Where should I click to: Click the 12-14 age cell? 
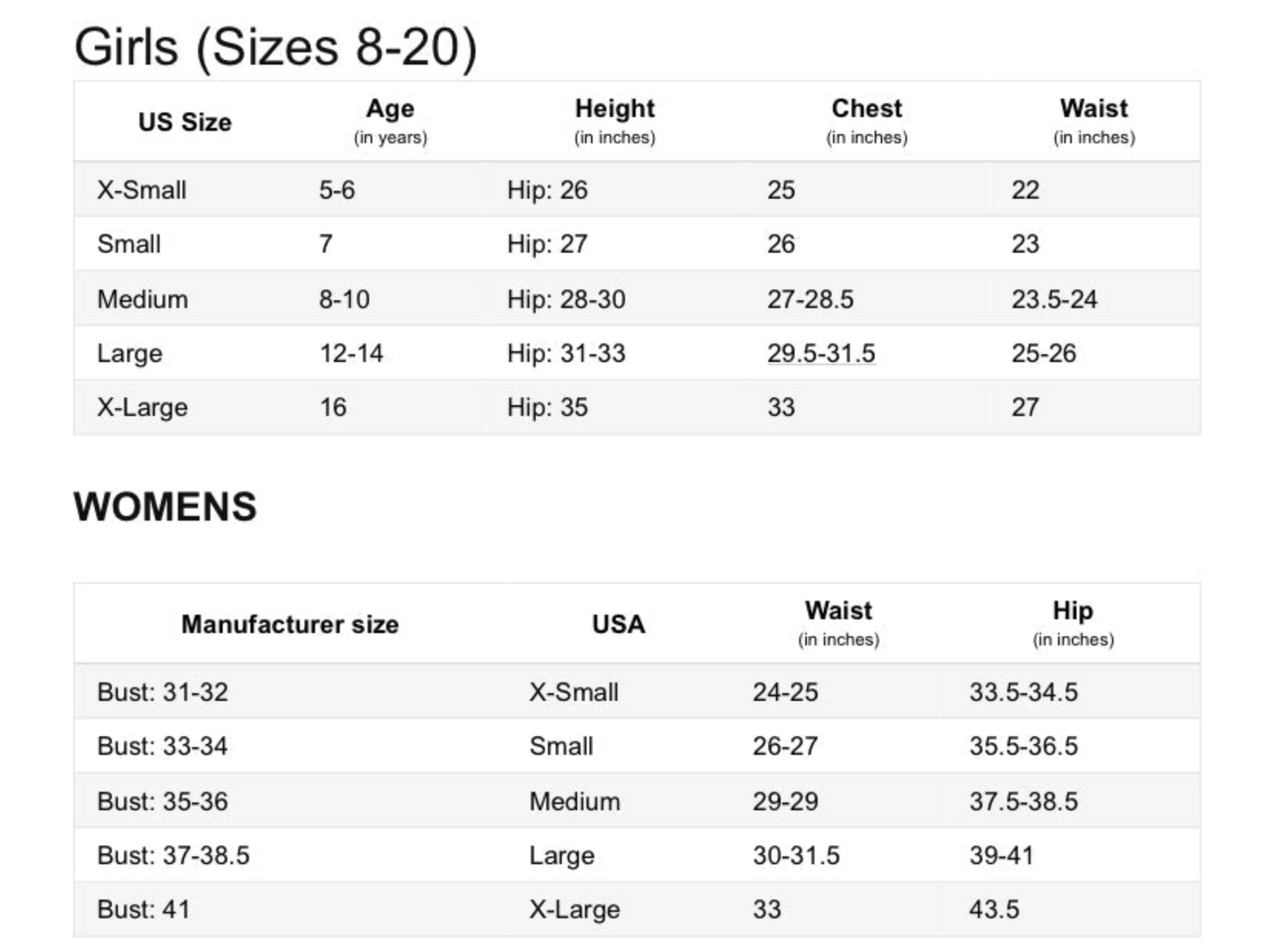click(x=352, y=354)
